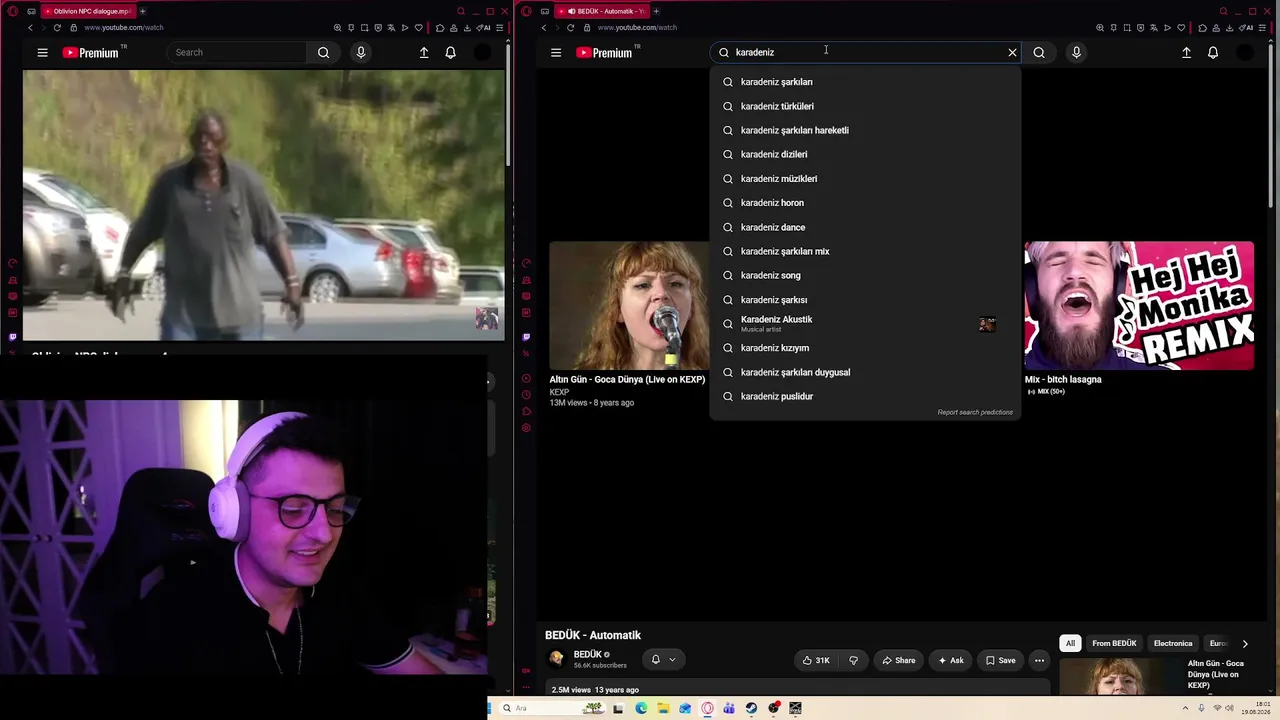
Task: Open a new tab in the right browser window
Action: pyautogui.click(x=656, y=11)
